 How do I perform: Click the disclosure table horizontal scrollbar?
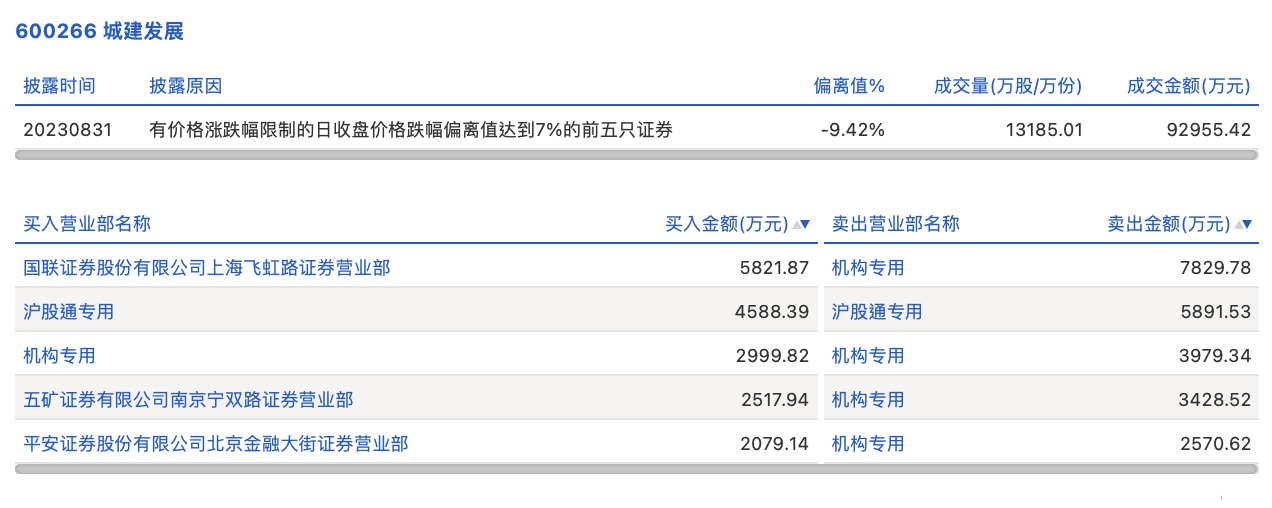pos(636,155)
